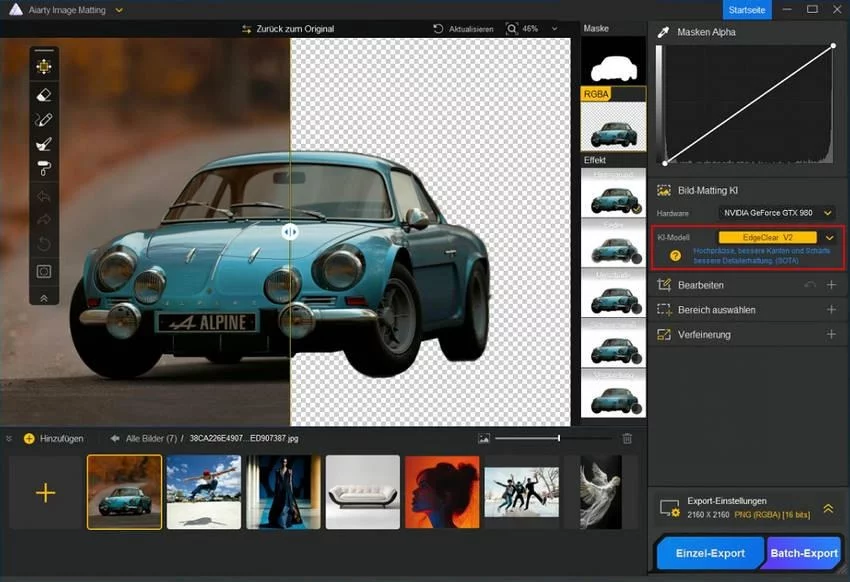Click the yellow help question mark icon
This screenshot has height=582, width=850.
(675, 256)
